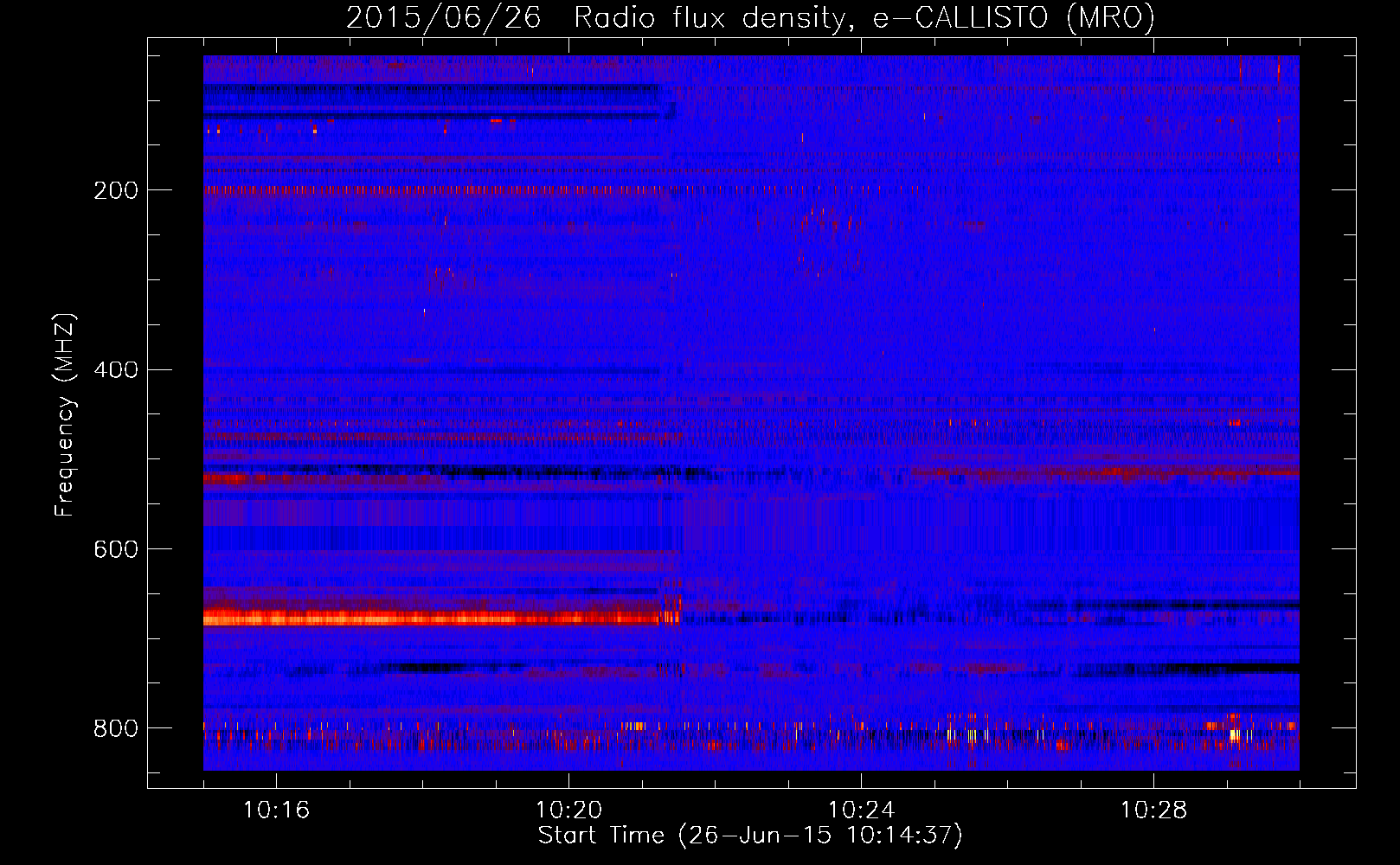Click the bright orange emission band near 680 MHz

[x=441, y=618]
